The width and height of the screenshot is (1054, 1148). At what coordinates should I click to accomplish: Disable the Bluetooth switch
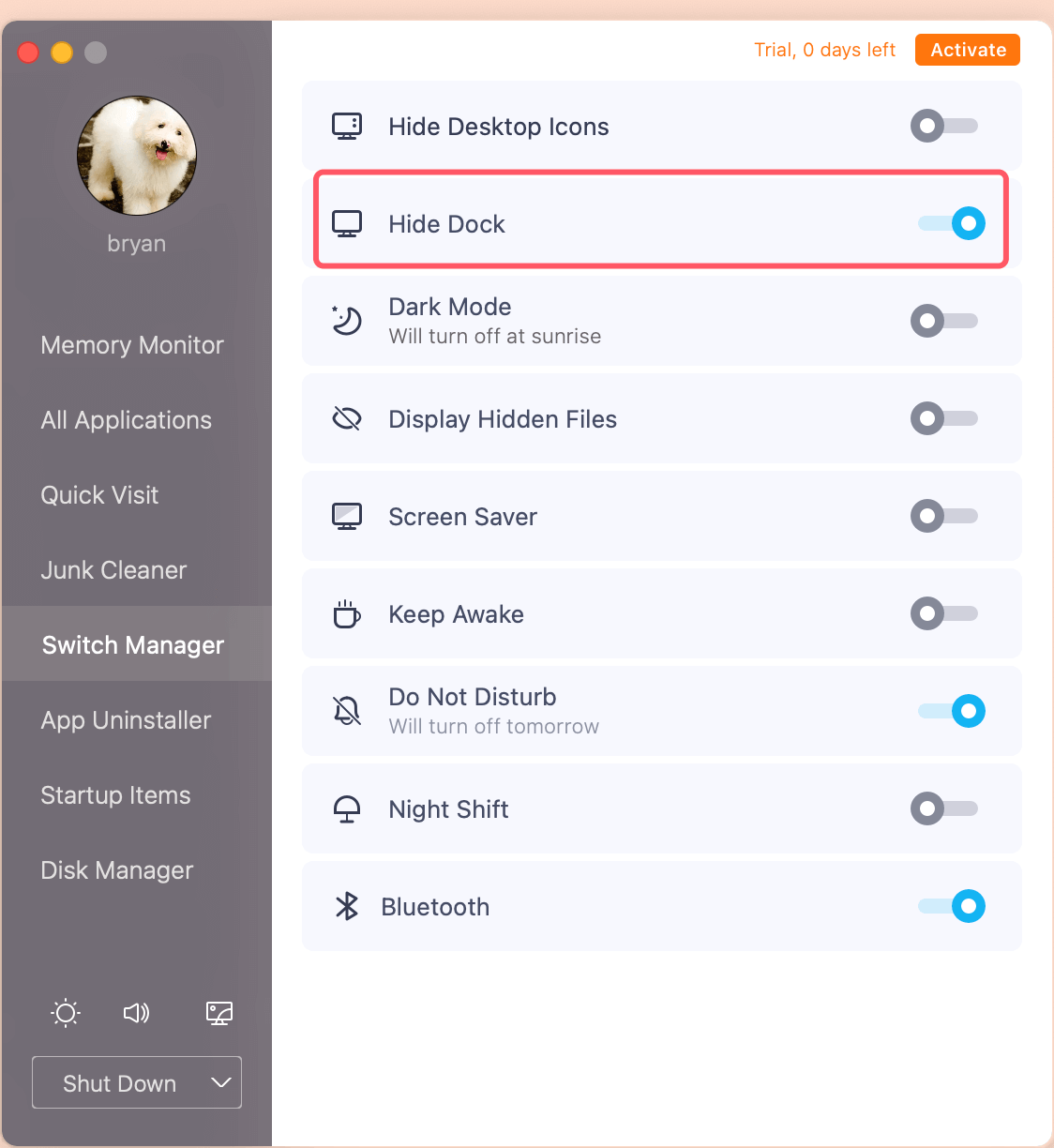click(952, 906)
